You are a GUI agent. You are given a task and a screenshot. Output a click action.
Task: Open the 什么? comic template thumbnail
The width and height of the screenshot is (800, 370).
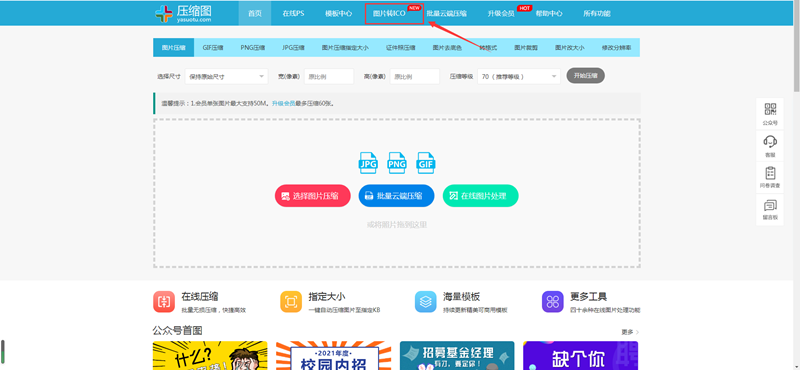click(x=210, y=356)
